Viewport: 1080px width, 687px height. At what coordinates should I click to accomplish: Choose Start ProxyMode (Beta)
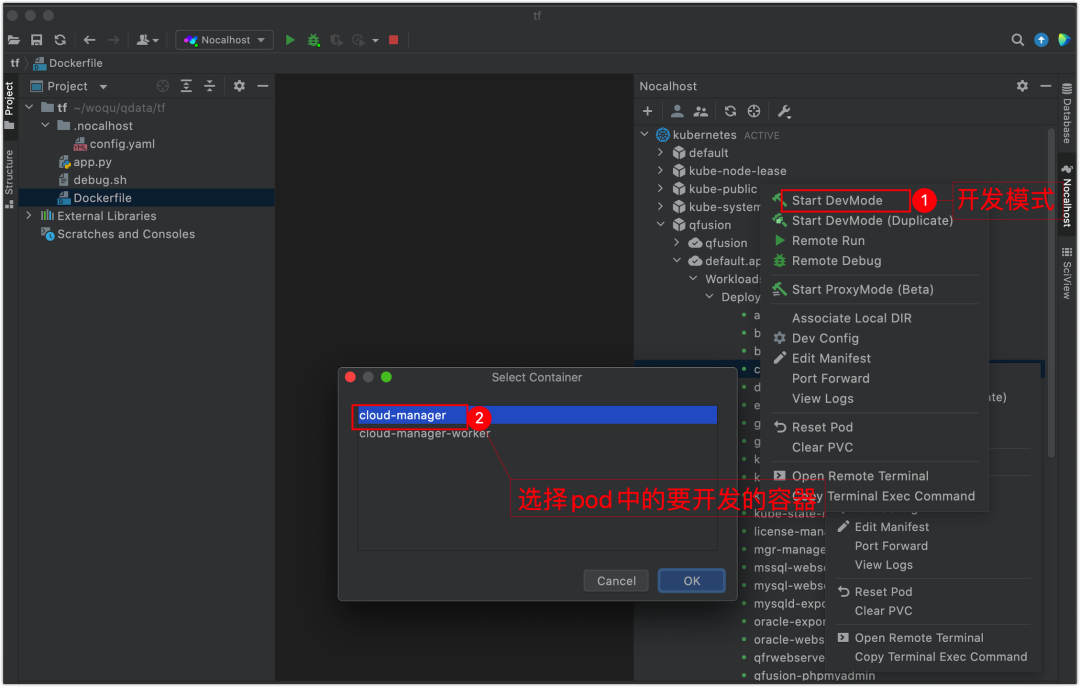[862, 289]
